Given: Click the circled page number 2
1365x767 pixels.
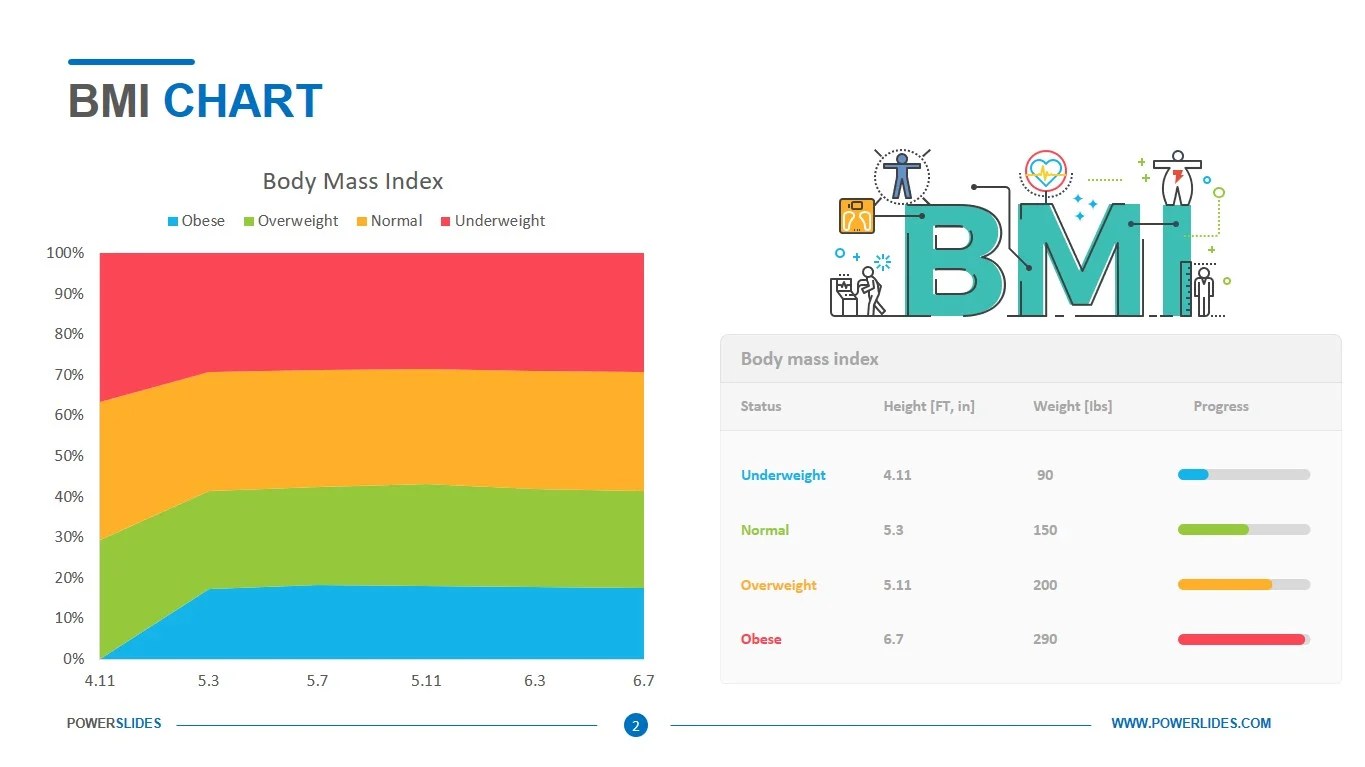Looking at the screenshot, I should coord(636,725).
